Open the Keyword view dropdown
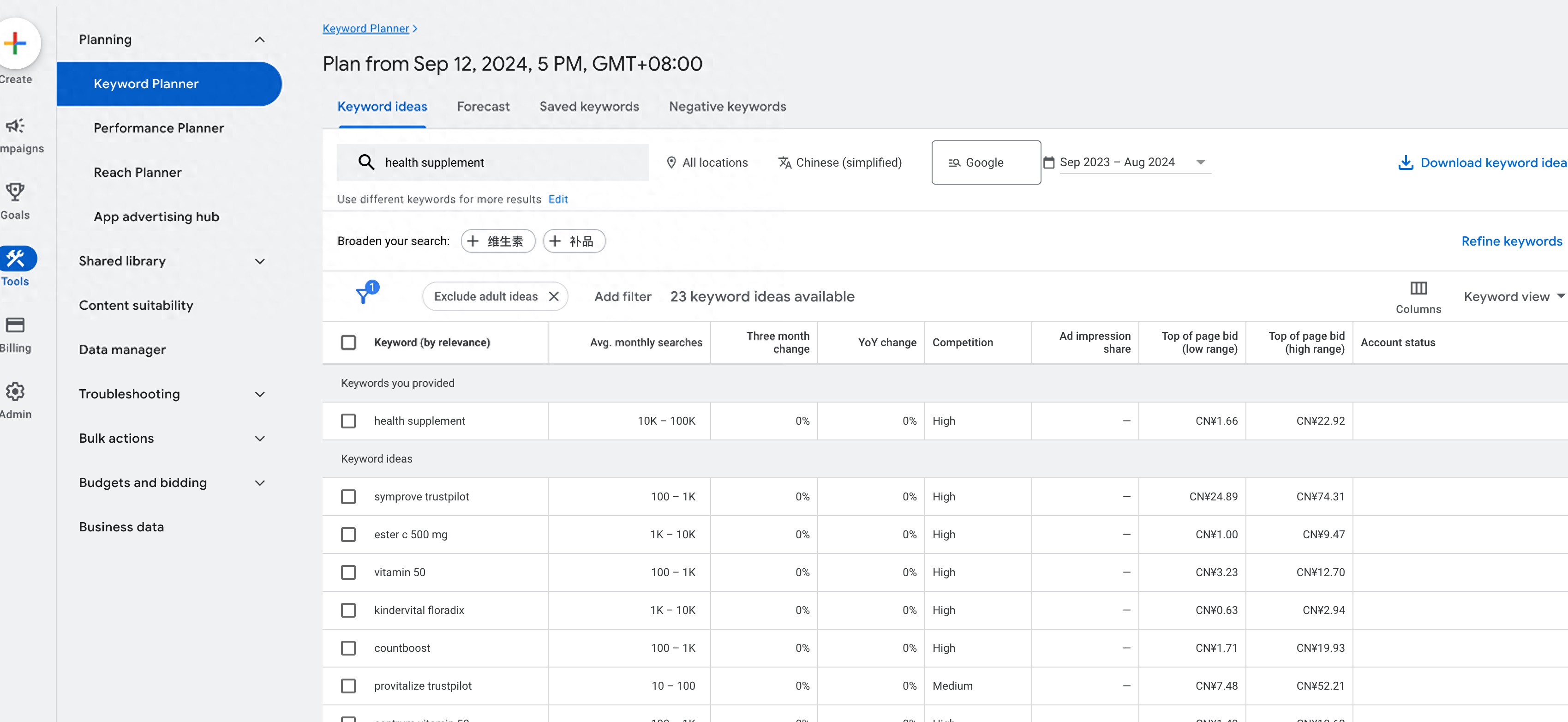The image size is (1568, 722). click(x=1514, y=296)
